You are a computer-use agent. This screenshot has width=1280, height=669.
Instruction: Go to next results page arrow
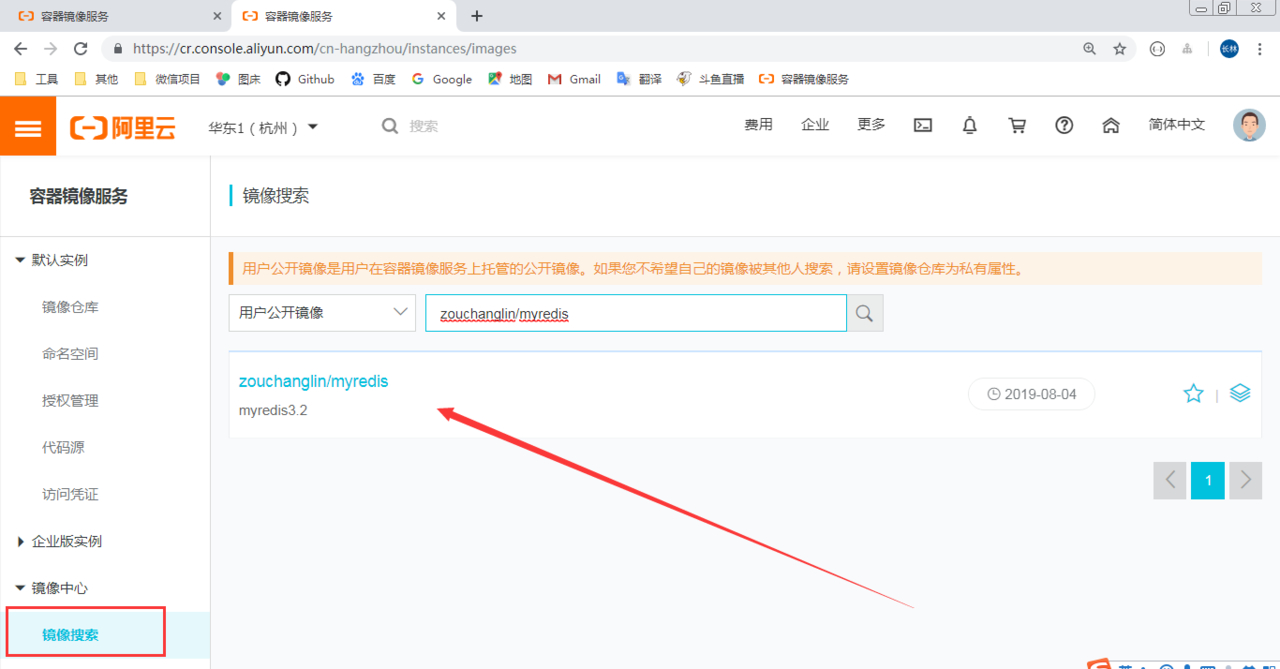1245,481
